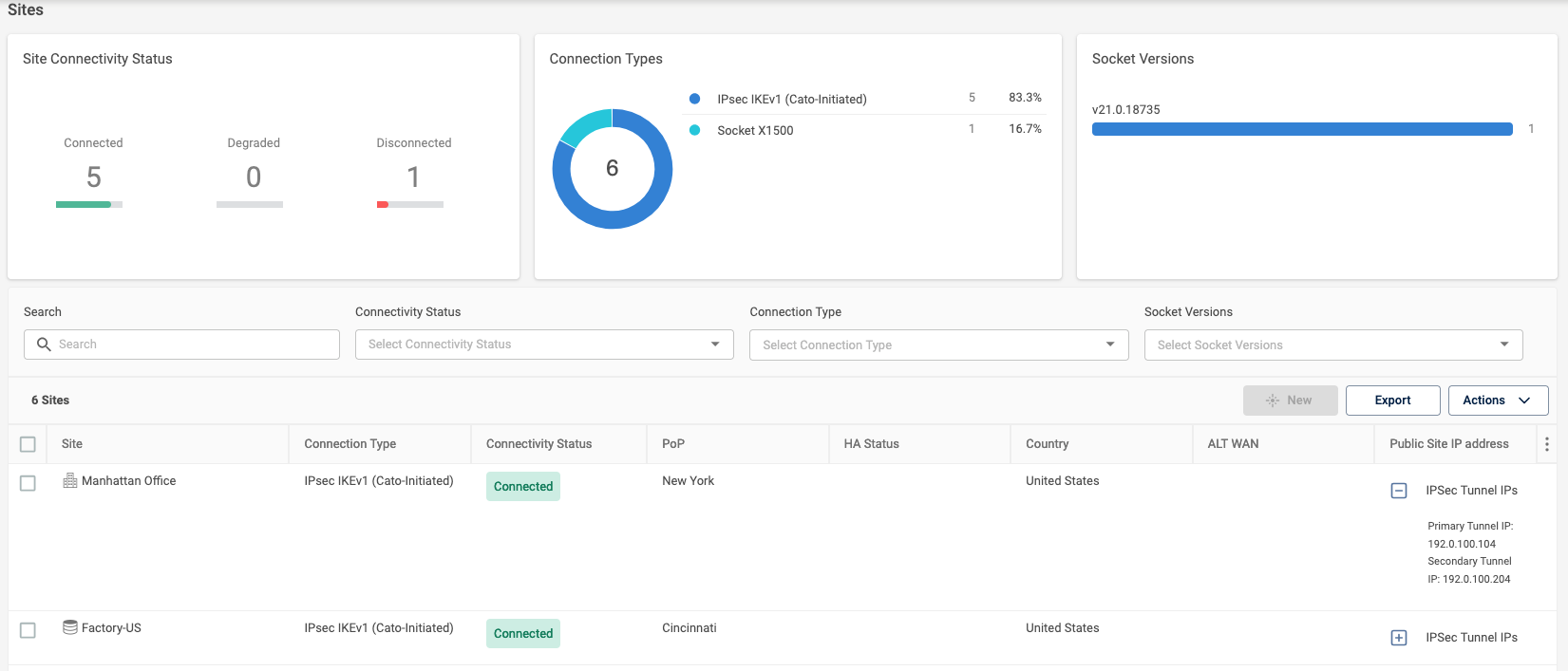The image size is (1568, 671).
Task: Toggle the select-all sites checkbox
Action: [x=28, y=444]
